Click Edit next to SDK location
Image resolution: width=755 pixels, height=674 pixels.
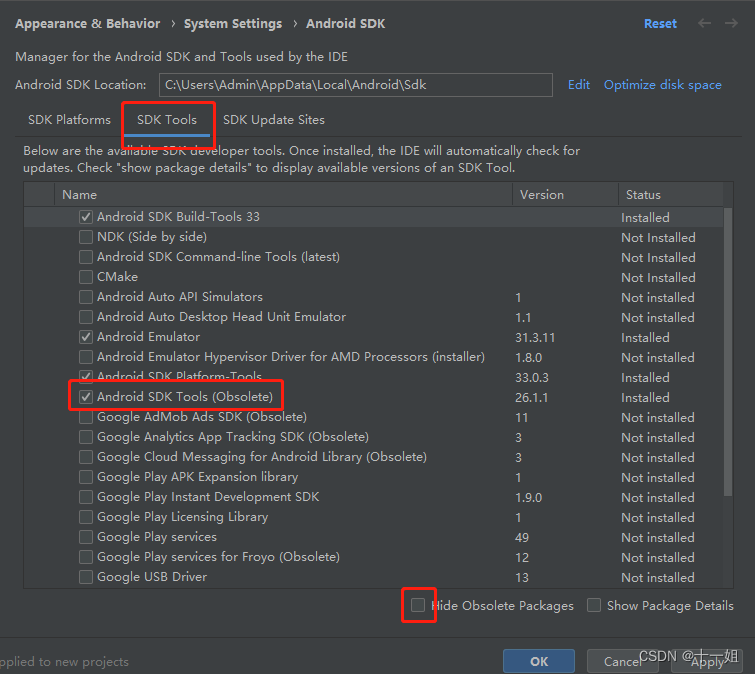[x=579, y=85]
